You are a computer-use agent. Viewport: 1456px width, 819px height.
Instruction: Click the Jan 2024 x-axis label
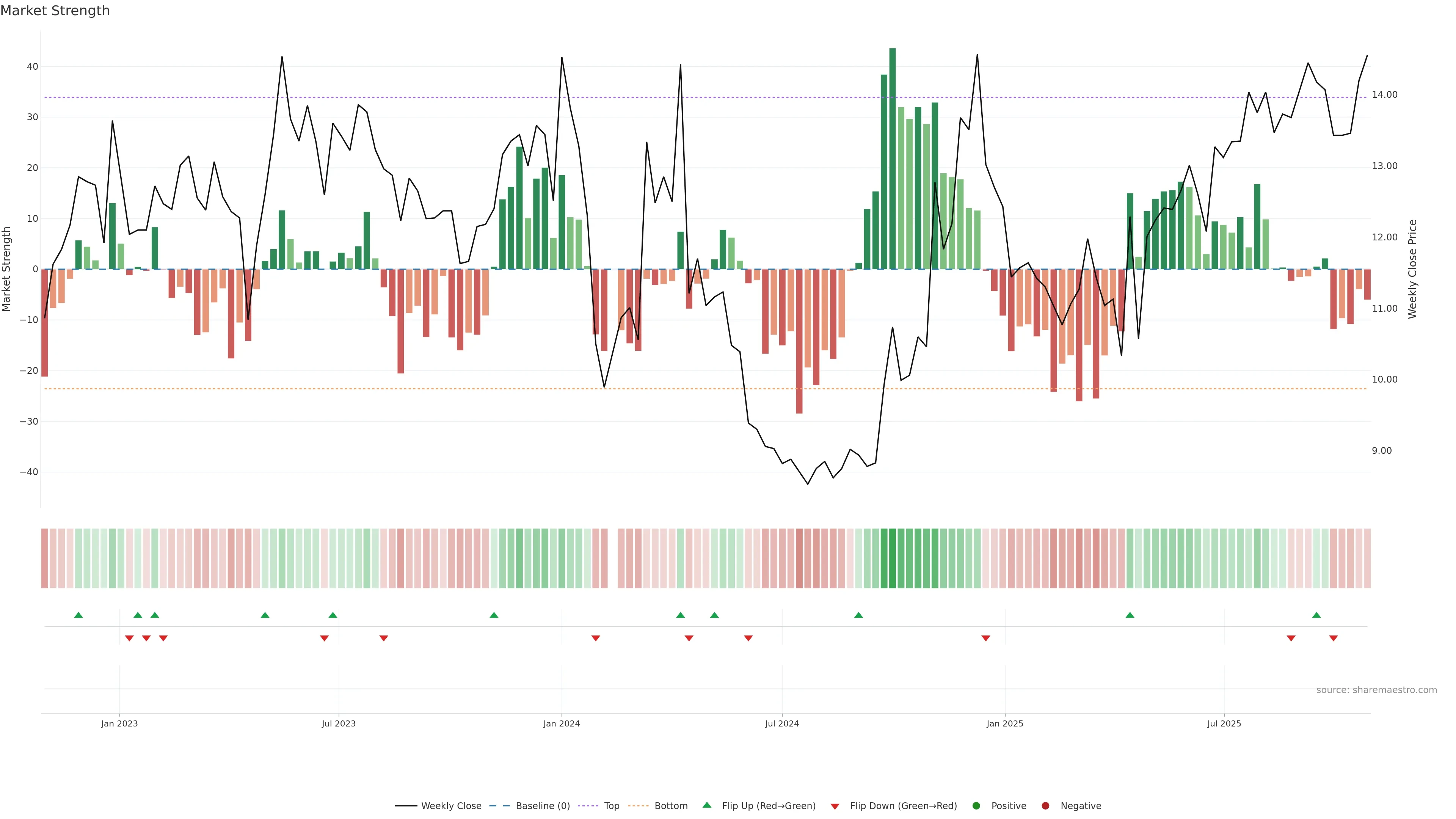[561, 723]
